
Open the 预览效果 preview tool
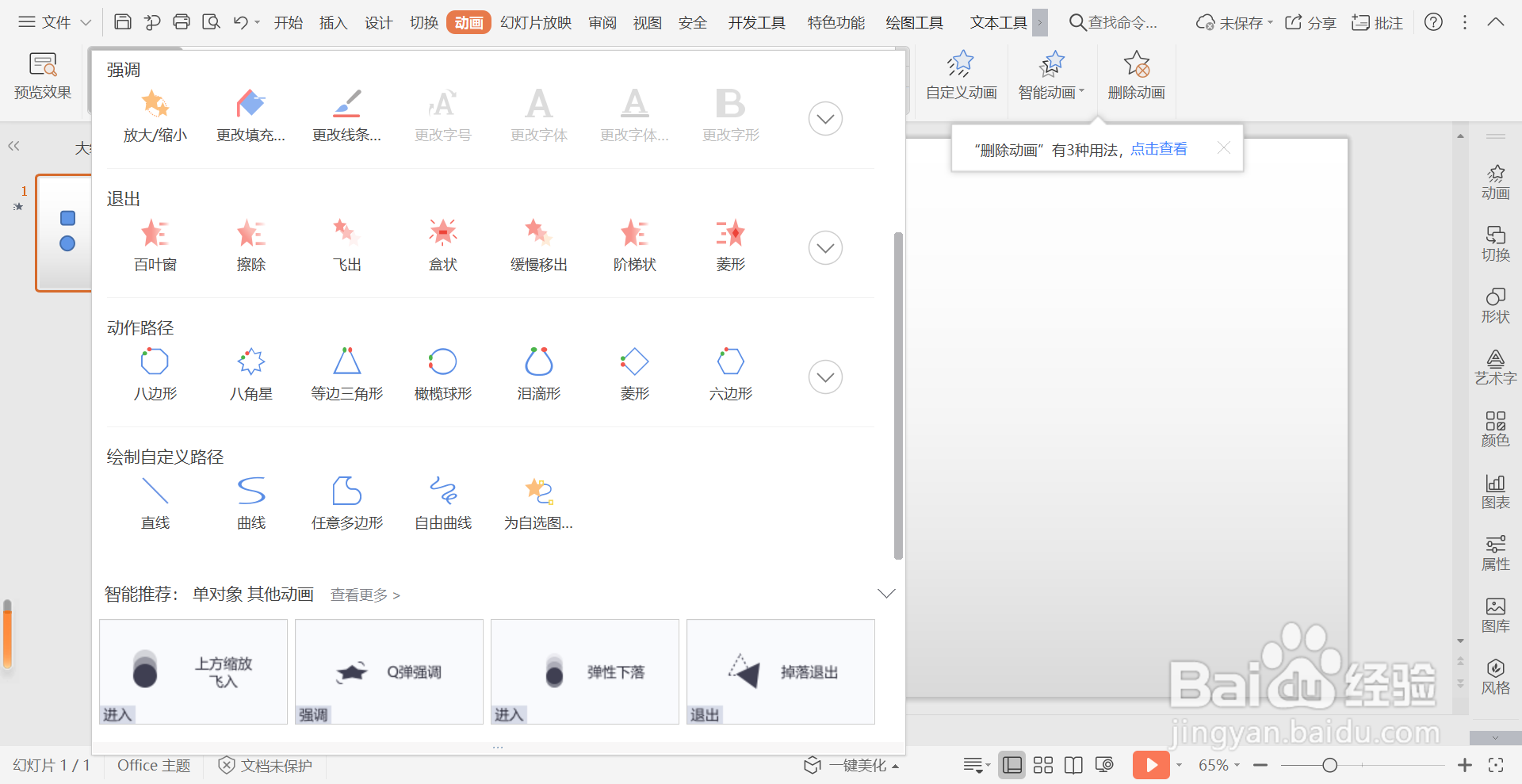pos(41,75)
